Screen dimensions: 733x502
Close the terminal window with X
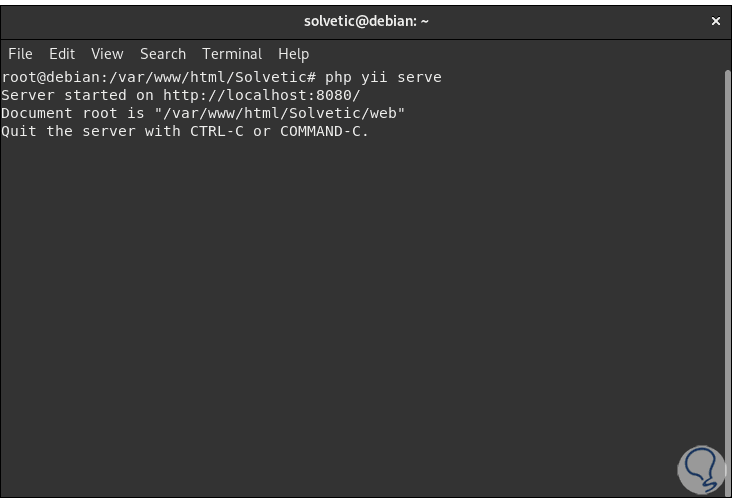point(716,21)
